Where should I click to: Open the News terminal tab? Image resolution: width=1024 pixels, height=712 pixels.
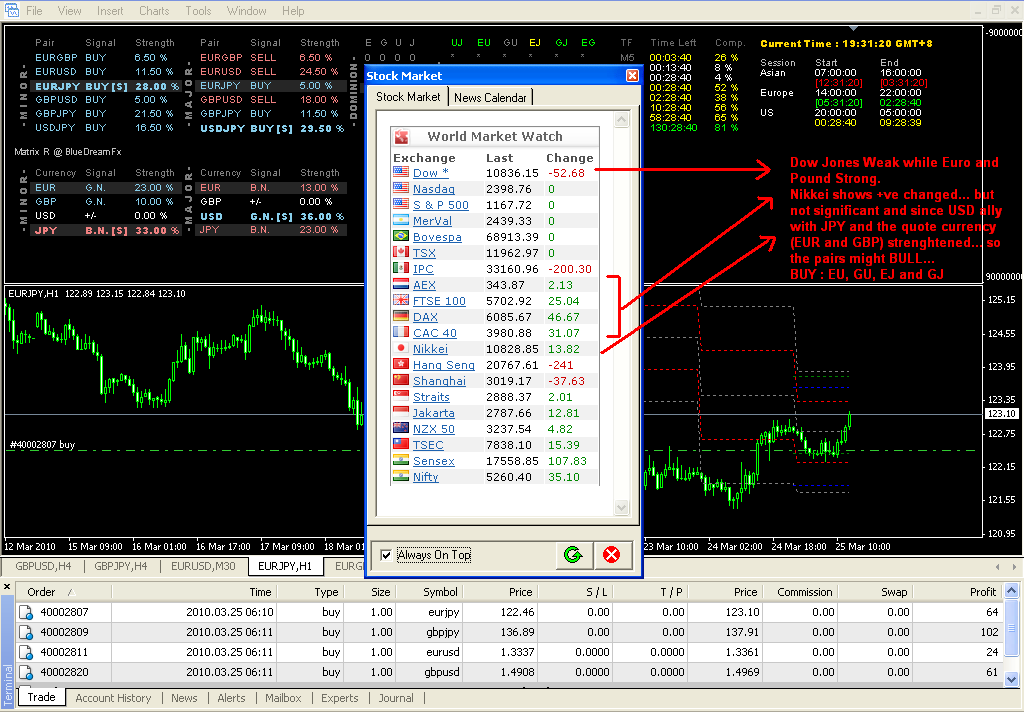(184, 698)
